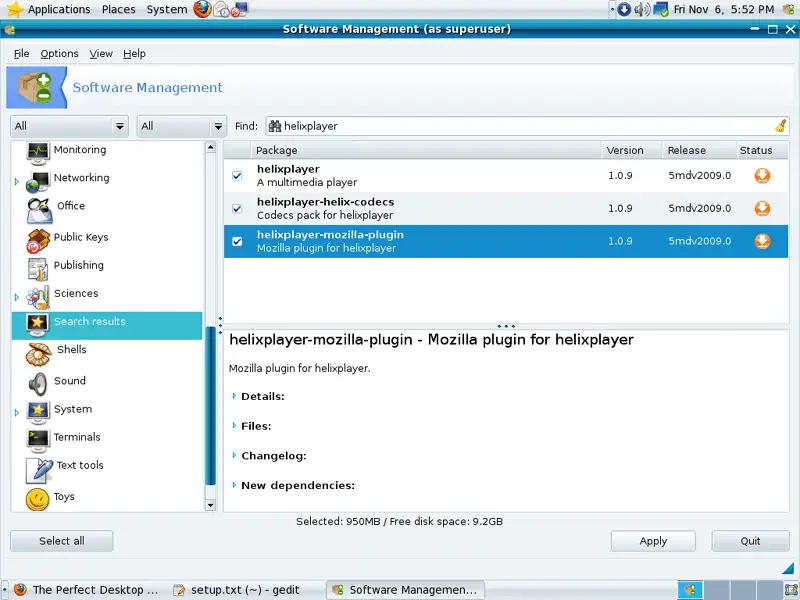Clear the search field with broom icon
The width and height of the screenshot is (800, 600).
coord(781,126)
